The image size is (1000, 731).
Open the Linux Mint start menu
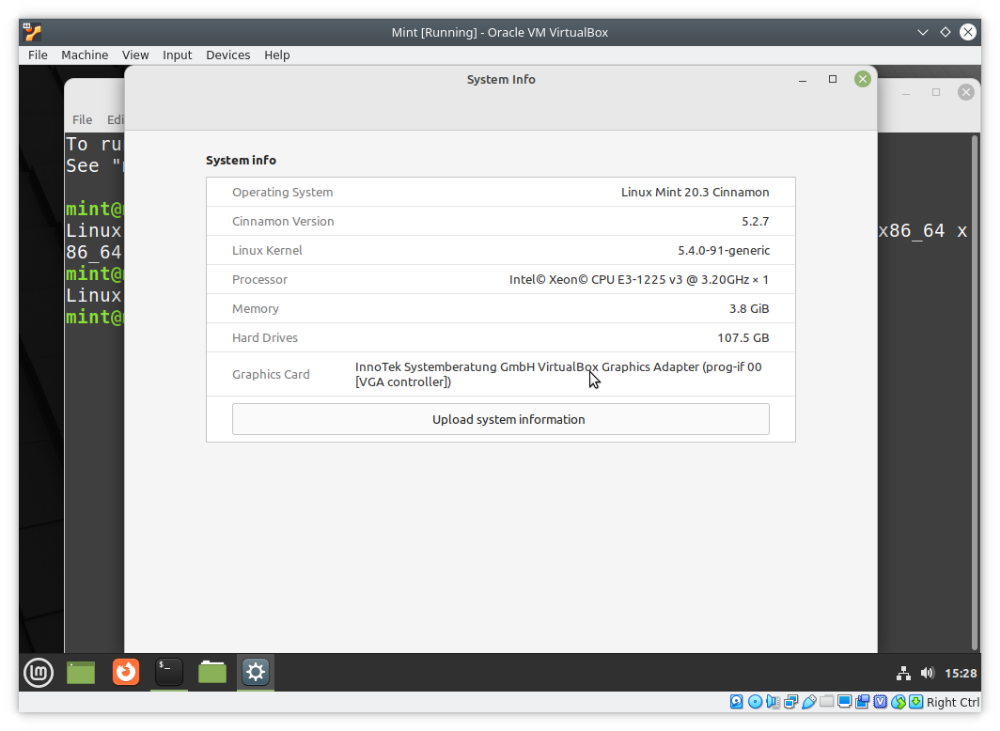pos(38,672)
